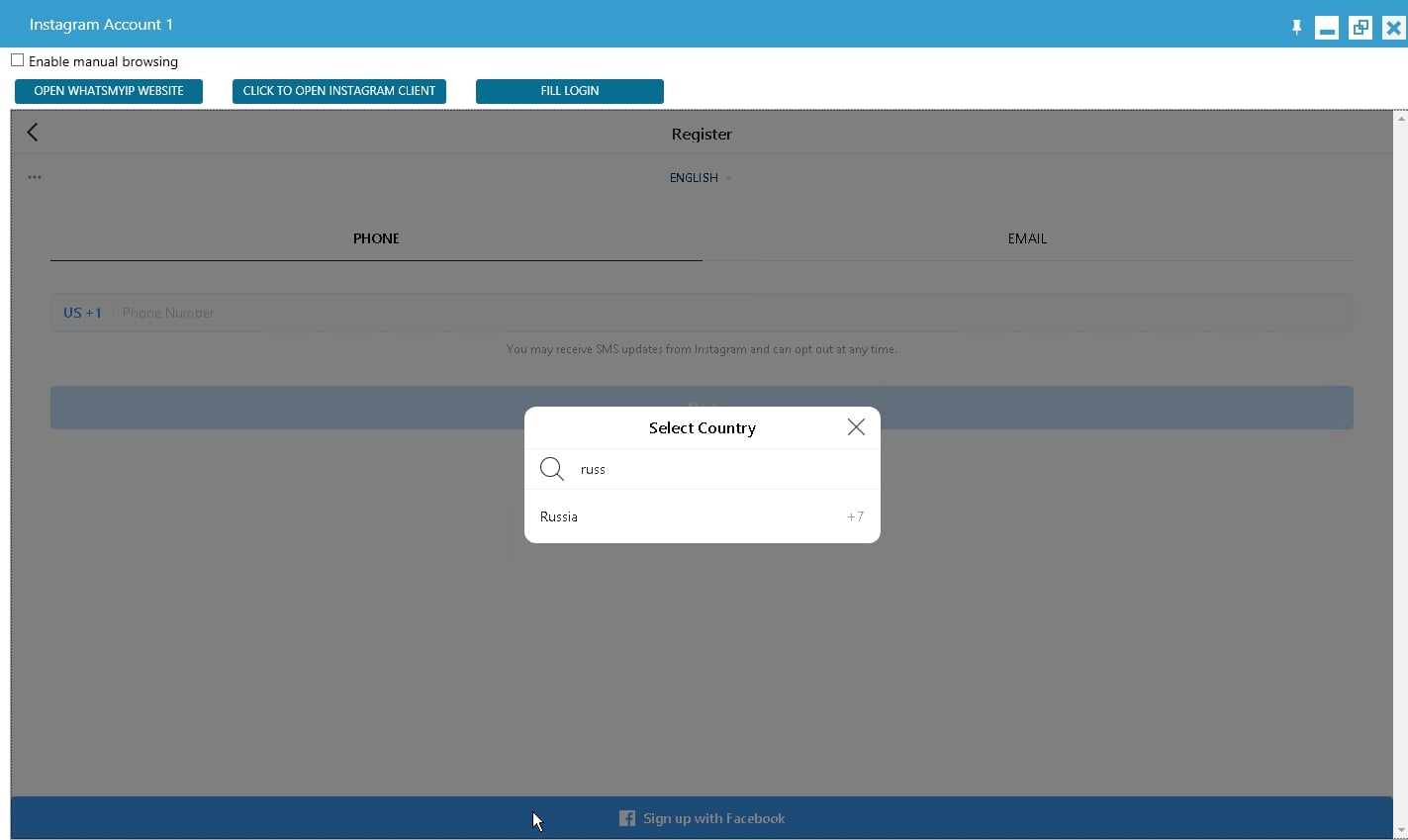
Task: Click the Select Country dialog title
Action: tap(703, 427)
